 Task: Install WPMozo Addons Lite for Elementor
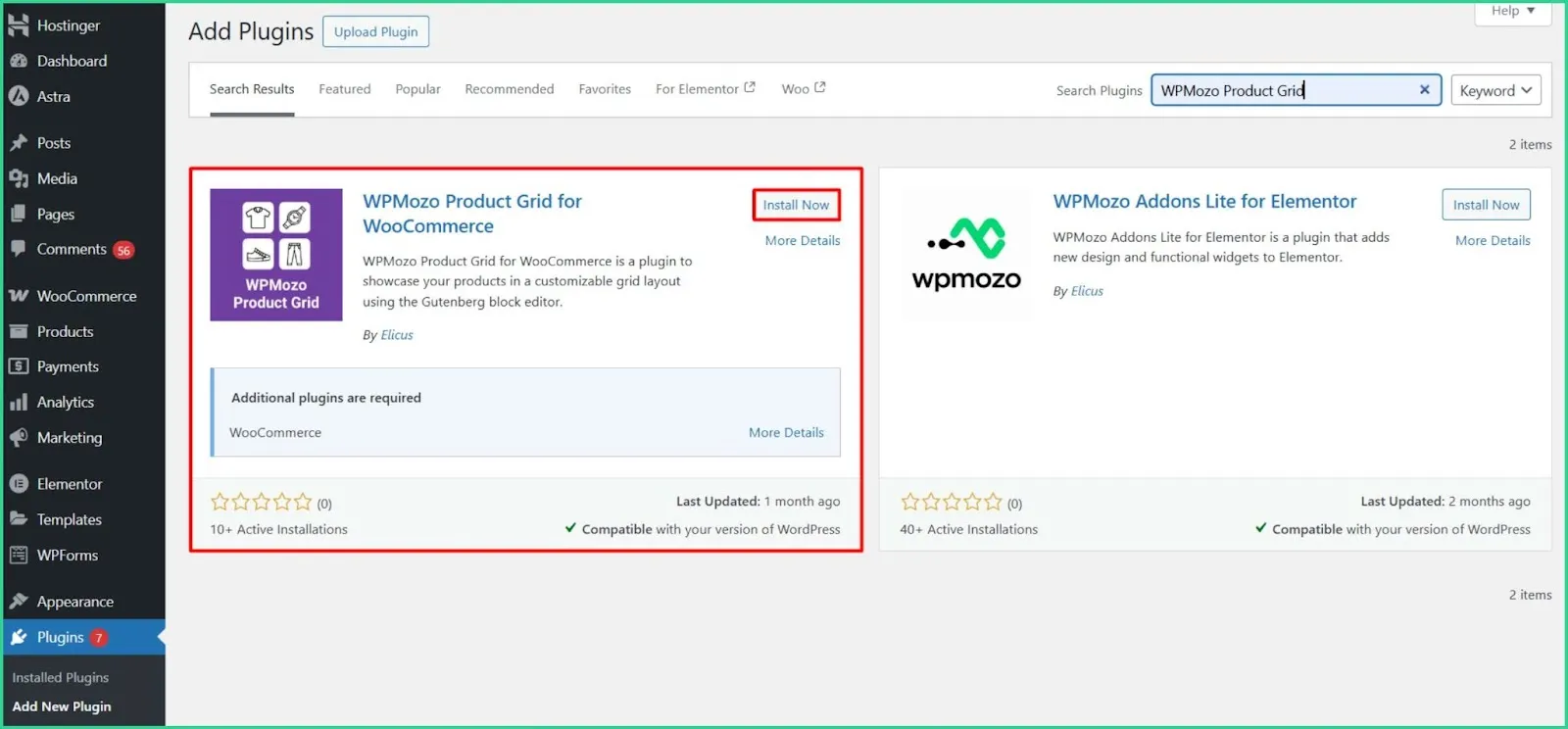[x=1486, y=205]
